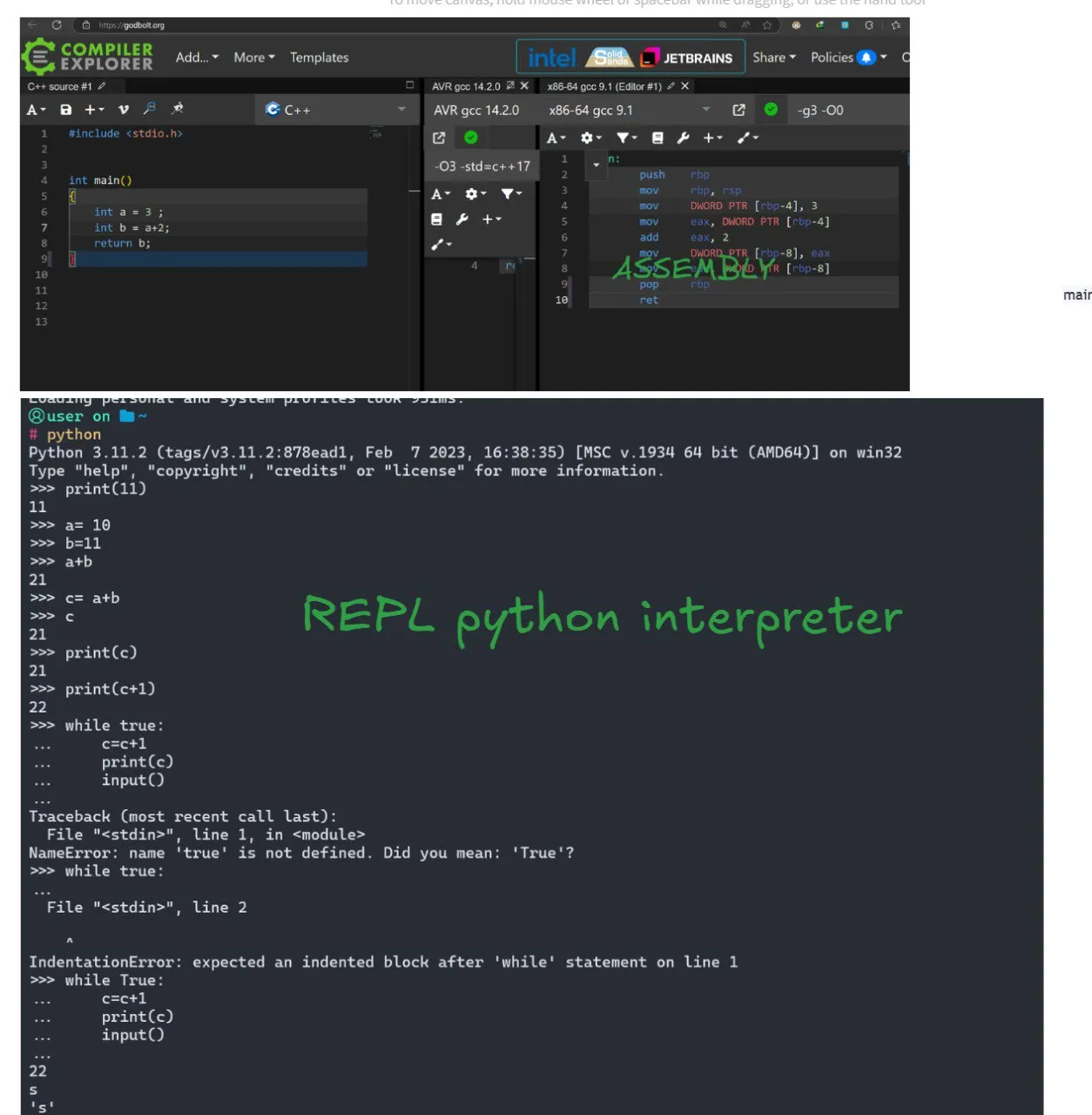Open the Add... menu

tap(197, 57)
